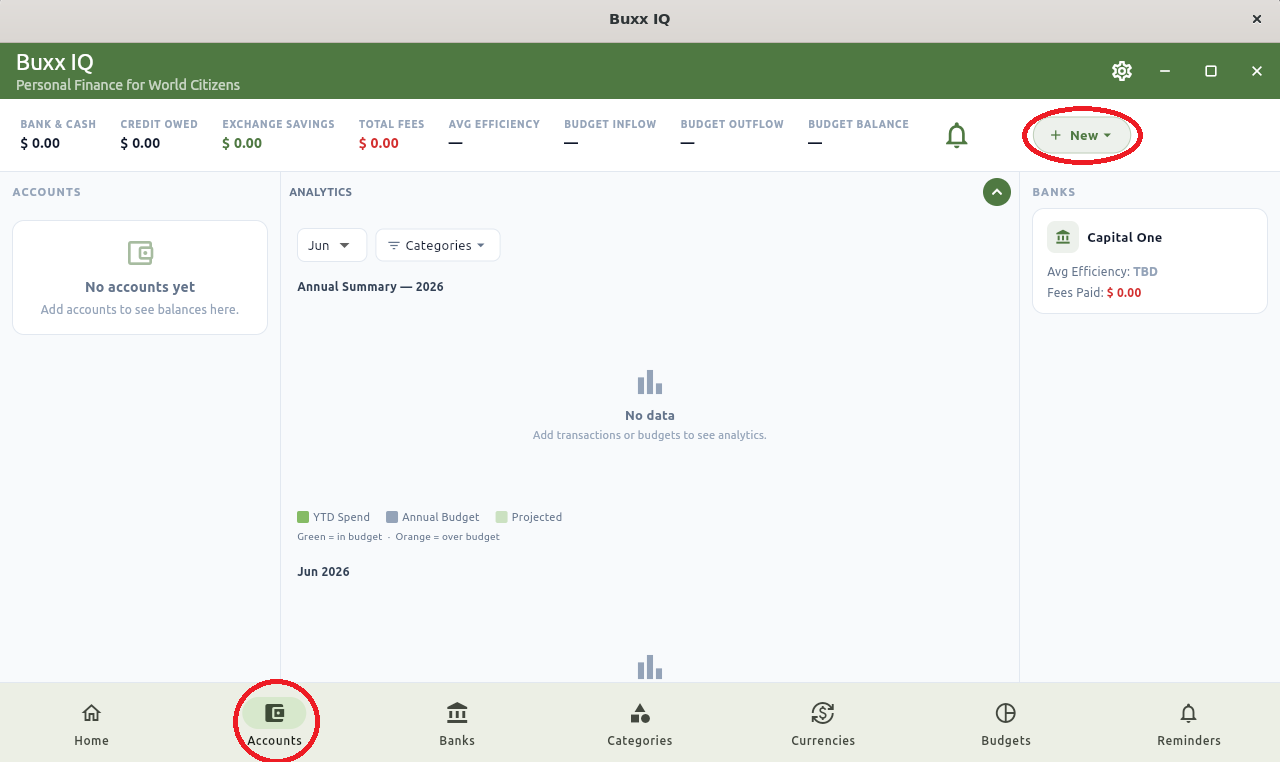Click the Budget Balance summary stat
1280x762 pixels.
click(858, 134)
